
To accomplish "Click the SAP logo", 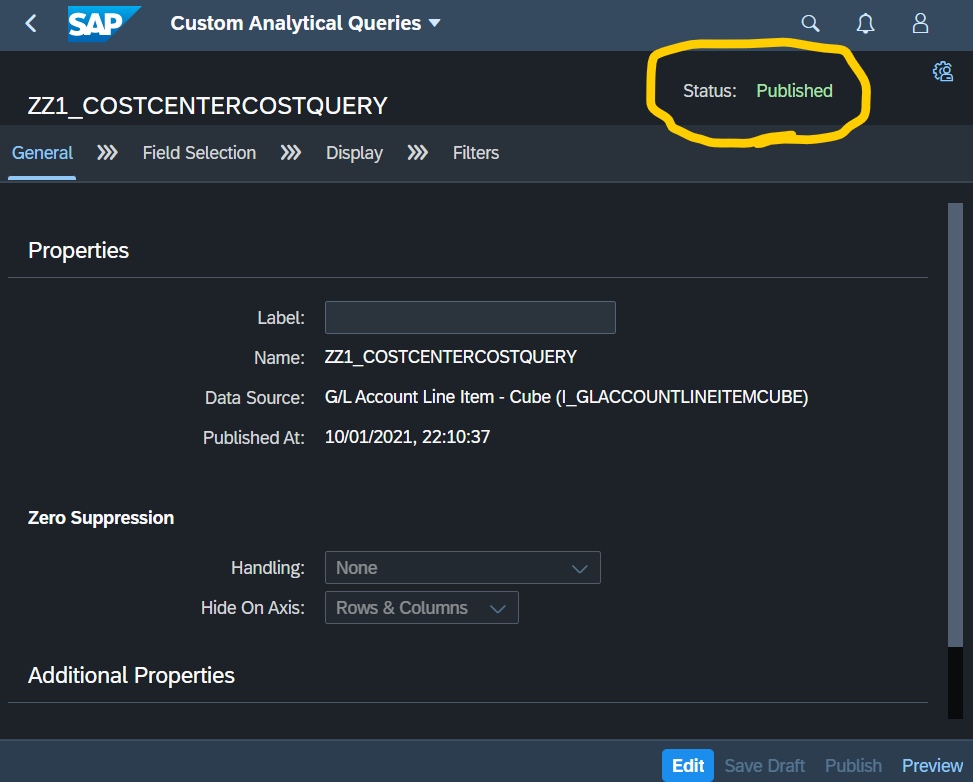I will point(104,22).
